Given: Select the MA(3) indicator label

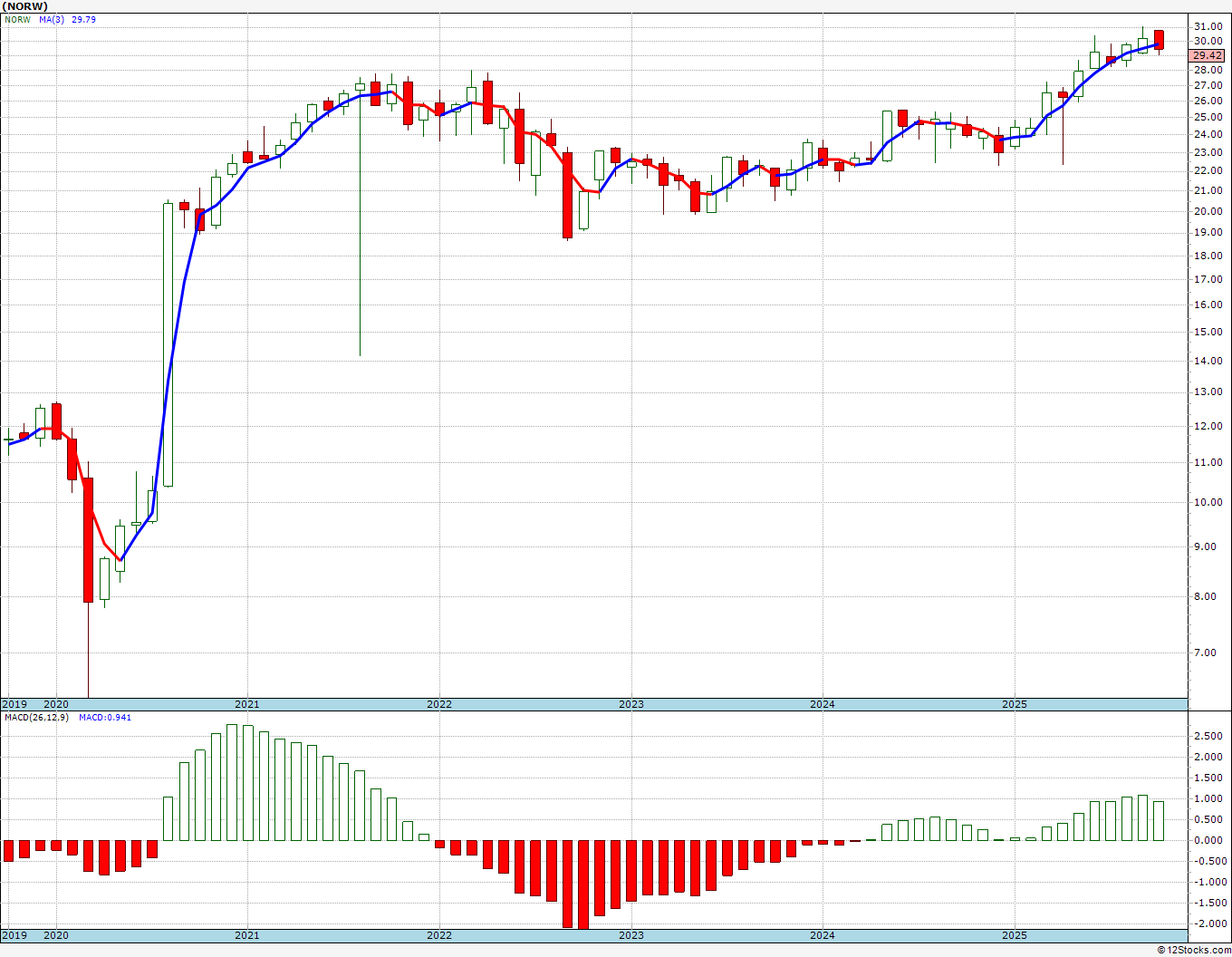Looking at the screenshot, I should 50,19.
